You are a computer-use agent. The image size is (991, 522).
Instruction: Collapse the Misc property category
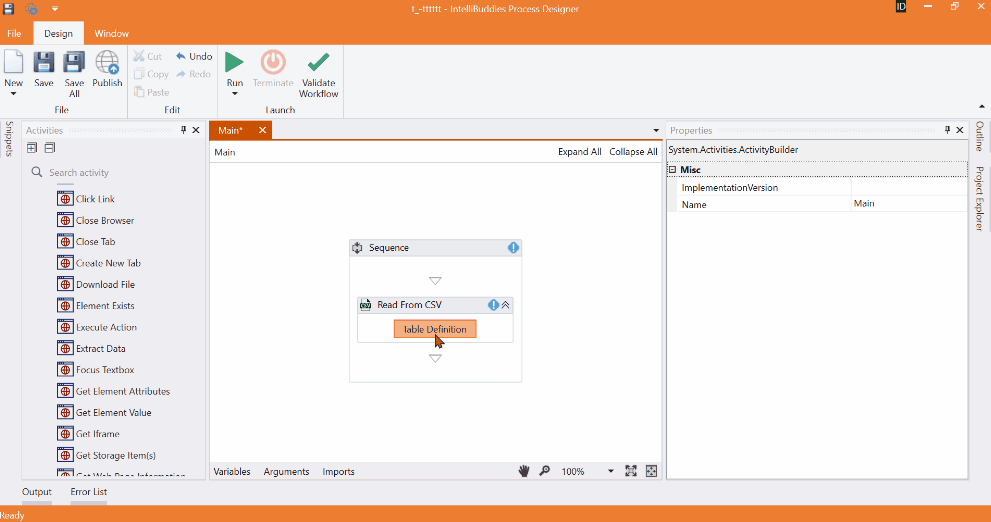[x=672, y=169]
